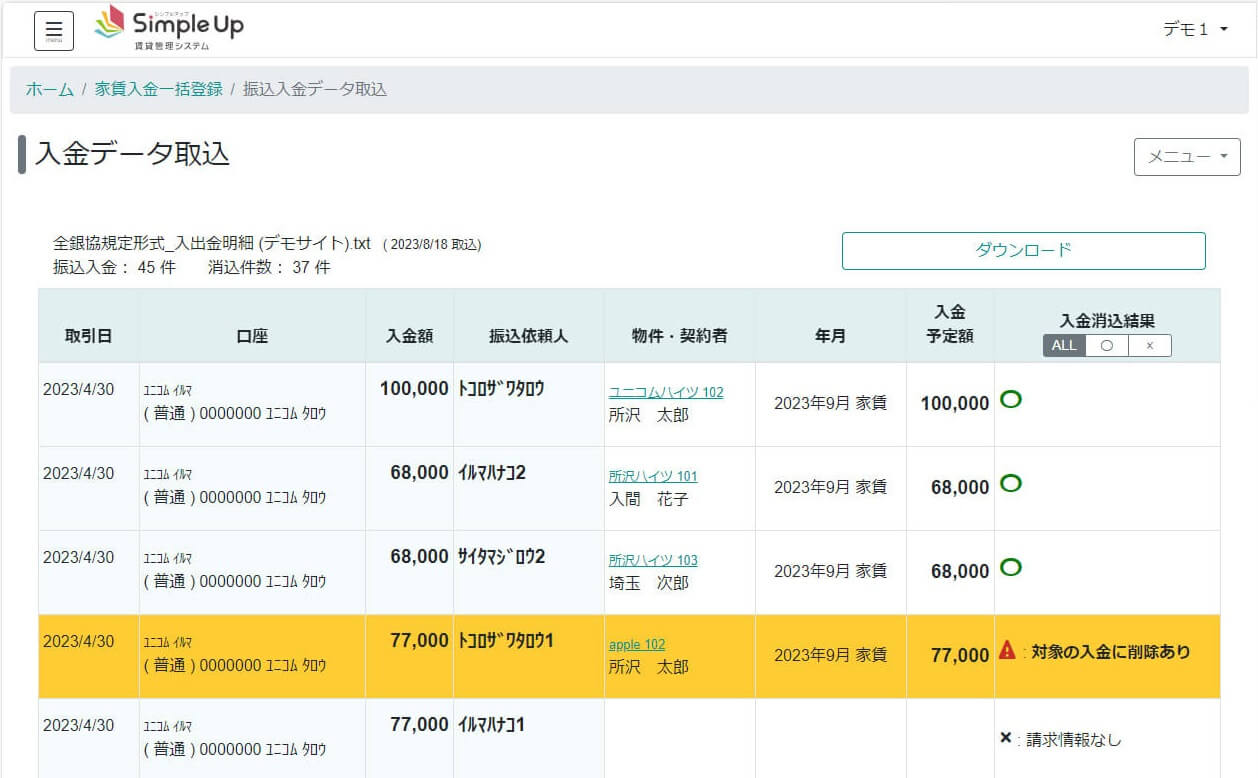
Task: Click red warning triangle icon
Action: point(1008,651)
